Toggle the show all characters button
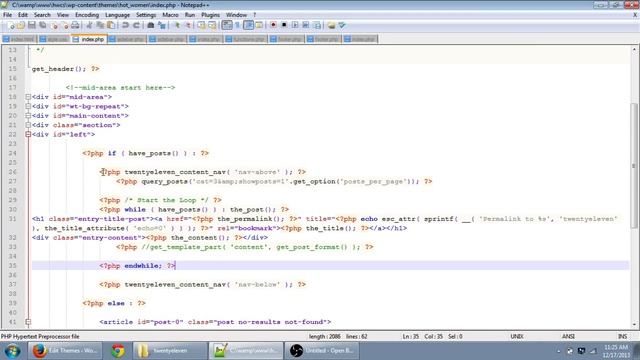 pyautogui.click(x=238, y=25)
